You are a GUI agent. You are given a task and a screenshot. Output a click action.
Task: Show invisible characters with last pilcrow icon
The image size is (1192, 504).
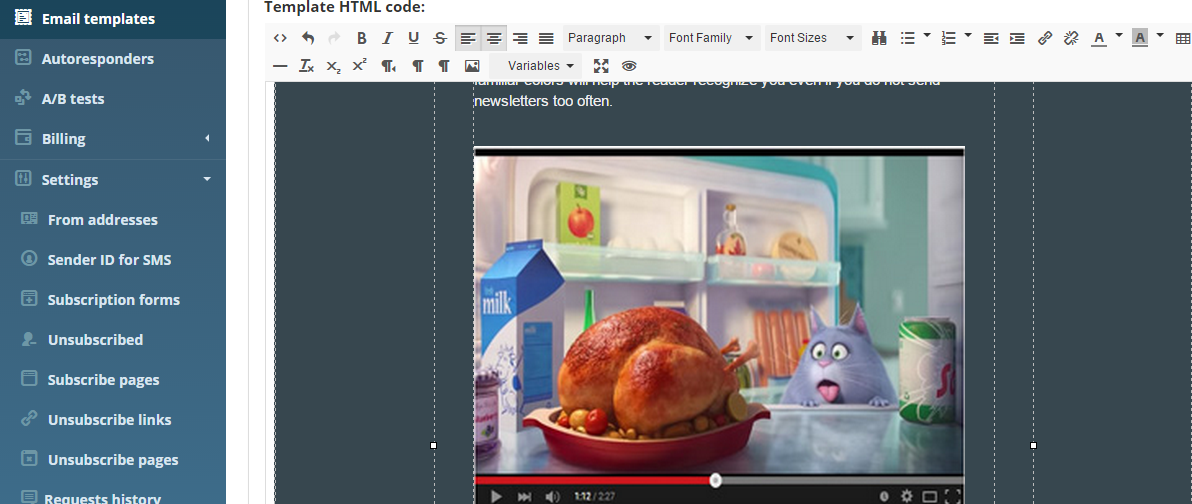click(x=444, y=66)
